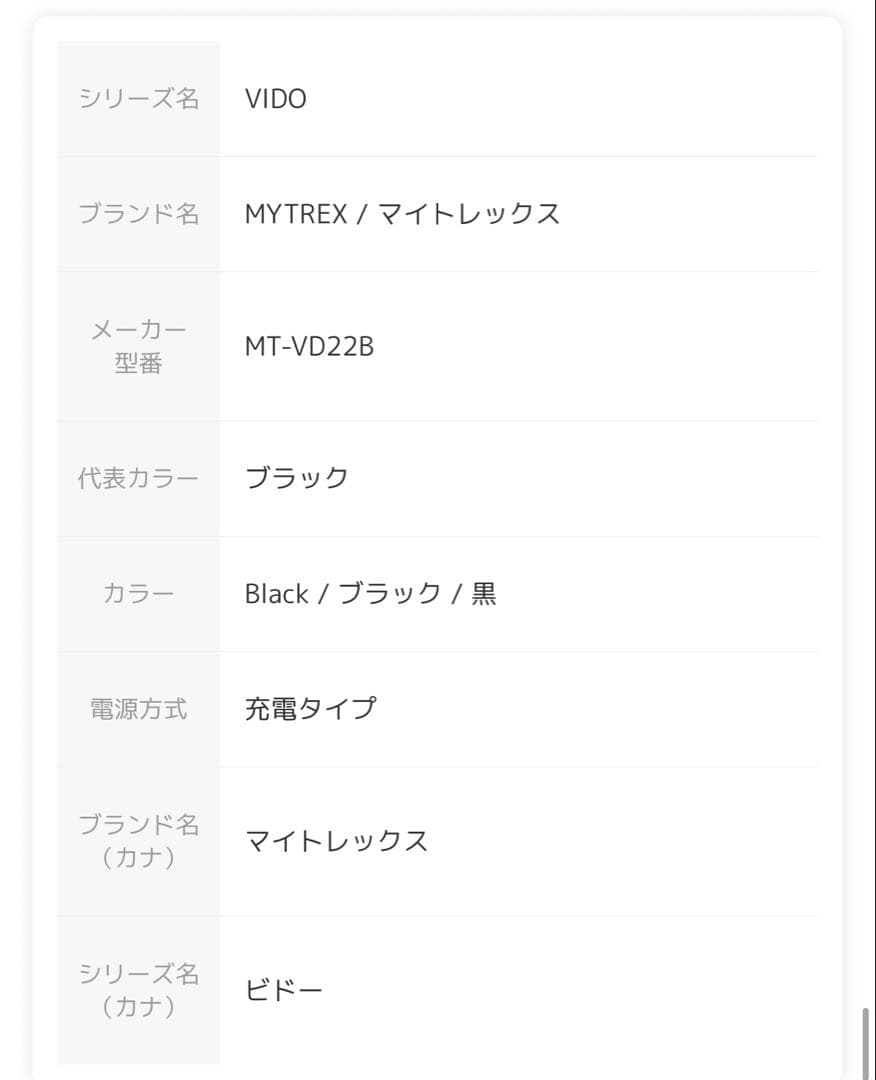Select the ビドー series kana value

point(284,990)
